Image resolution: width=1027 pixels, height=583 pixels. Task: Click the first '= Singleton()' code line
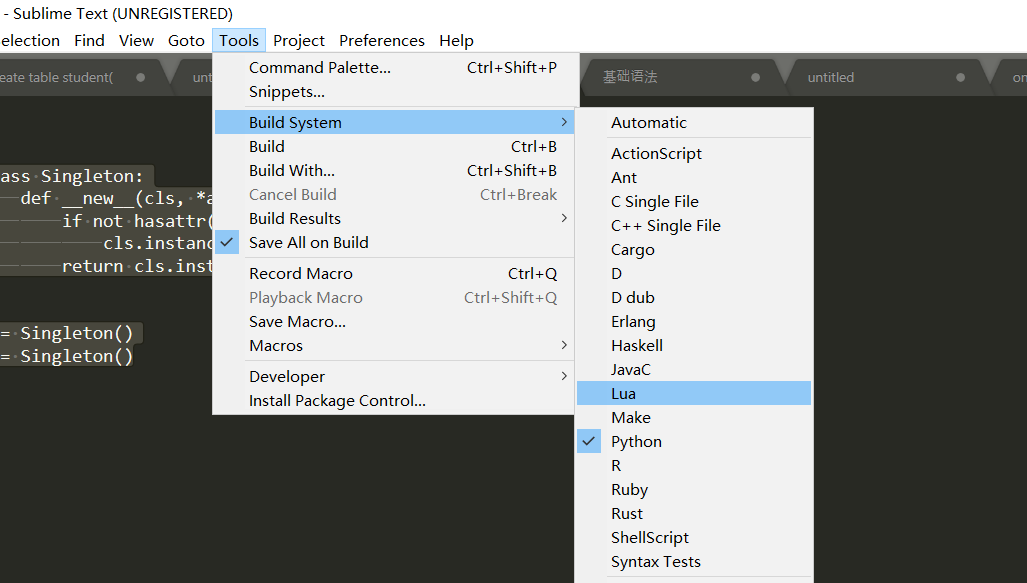click(67, 333)
